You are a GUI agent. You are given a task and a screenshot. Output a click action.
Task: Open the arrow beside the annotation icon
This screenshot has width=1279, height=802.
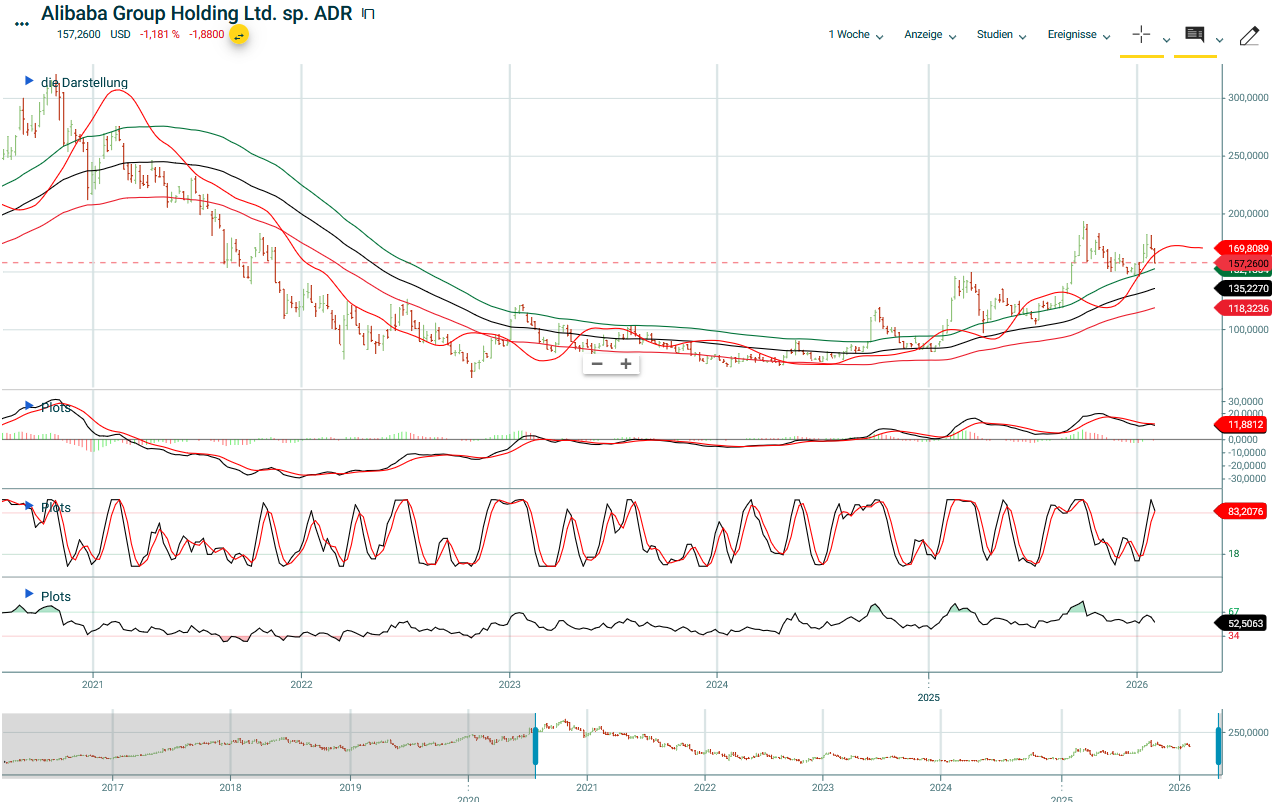coord(1219,40)
